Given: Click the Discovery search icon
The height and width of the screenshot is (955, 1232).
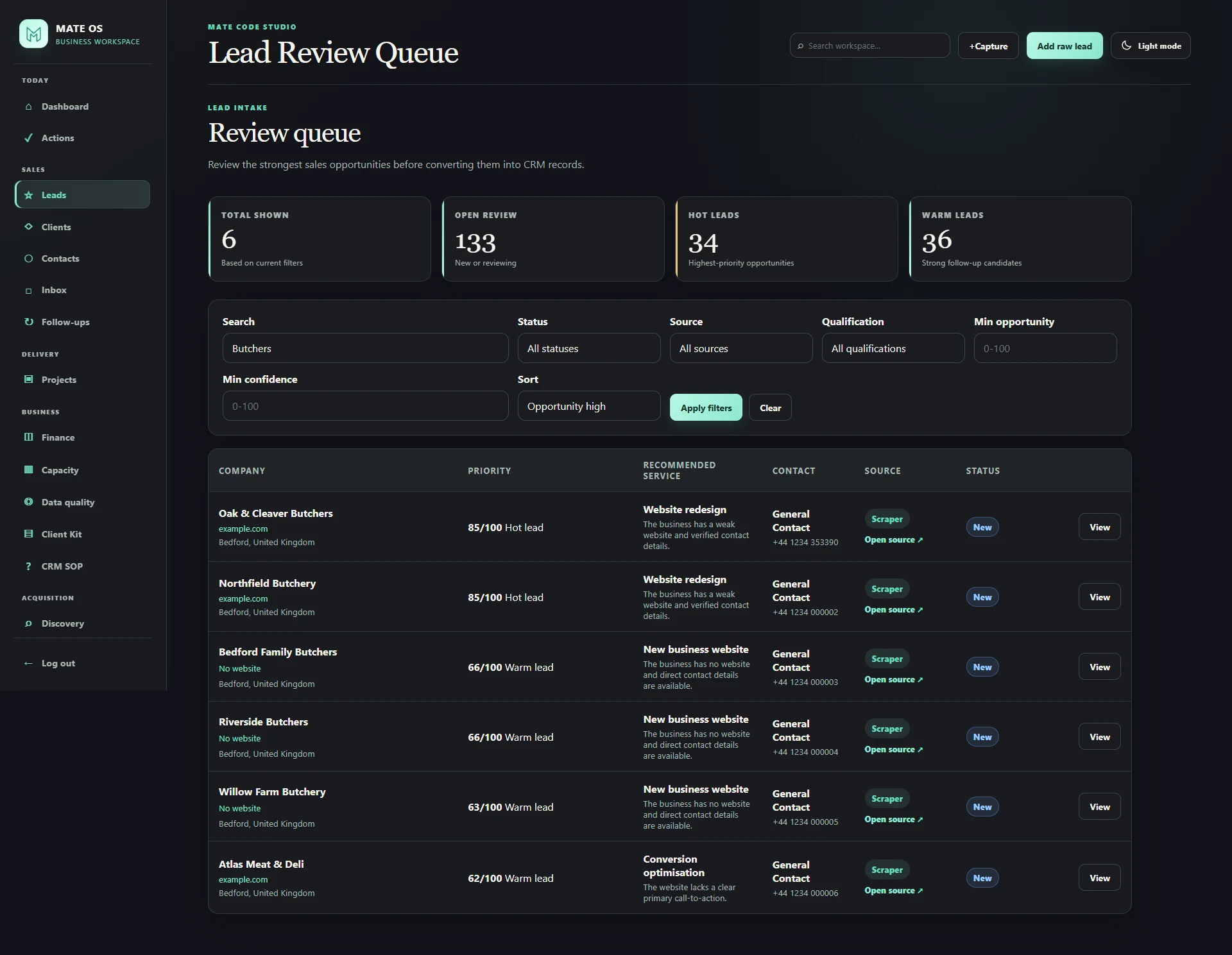Looking at the screenshot, I should point(28,623).
